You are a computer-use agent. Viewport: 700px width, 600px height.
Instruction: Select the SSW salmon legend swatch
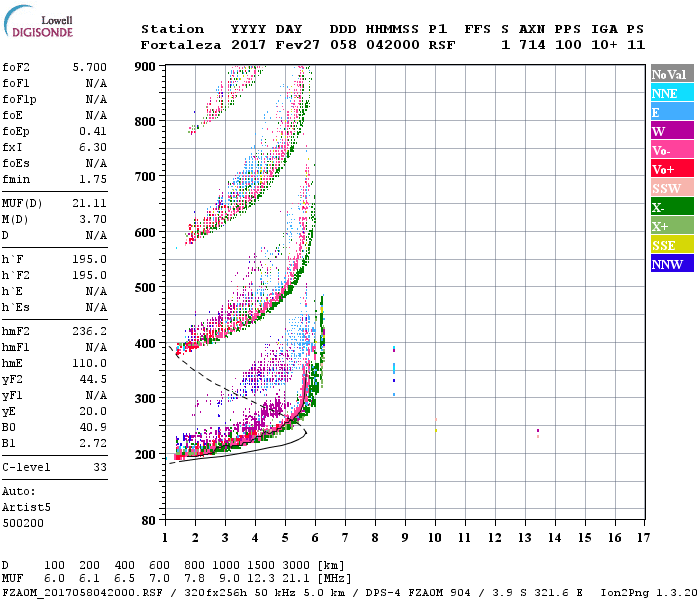tap(672, 188)
